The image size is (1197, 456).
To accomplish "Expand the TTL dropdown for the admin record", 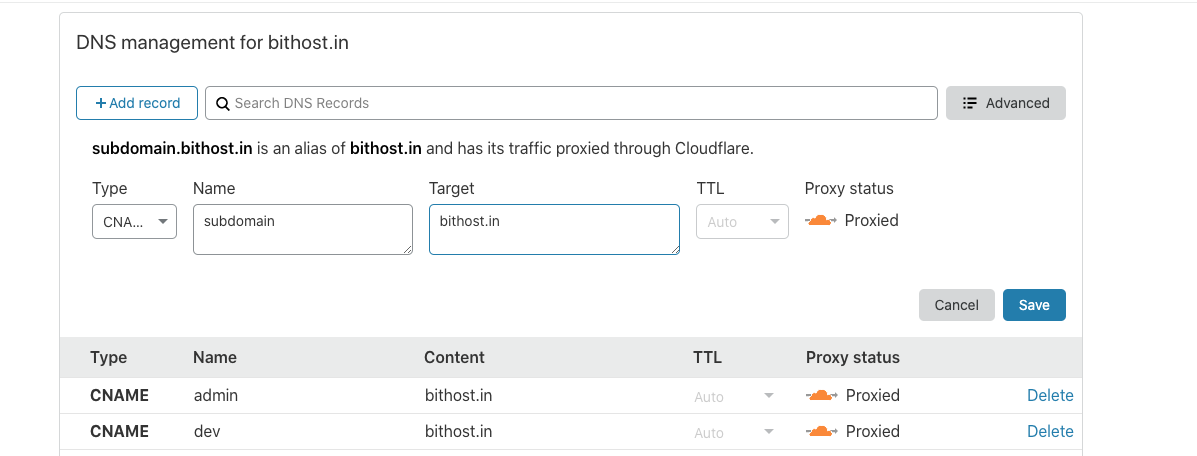I will (x=734, y=396).
